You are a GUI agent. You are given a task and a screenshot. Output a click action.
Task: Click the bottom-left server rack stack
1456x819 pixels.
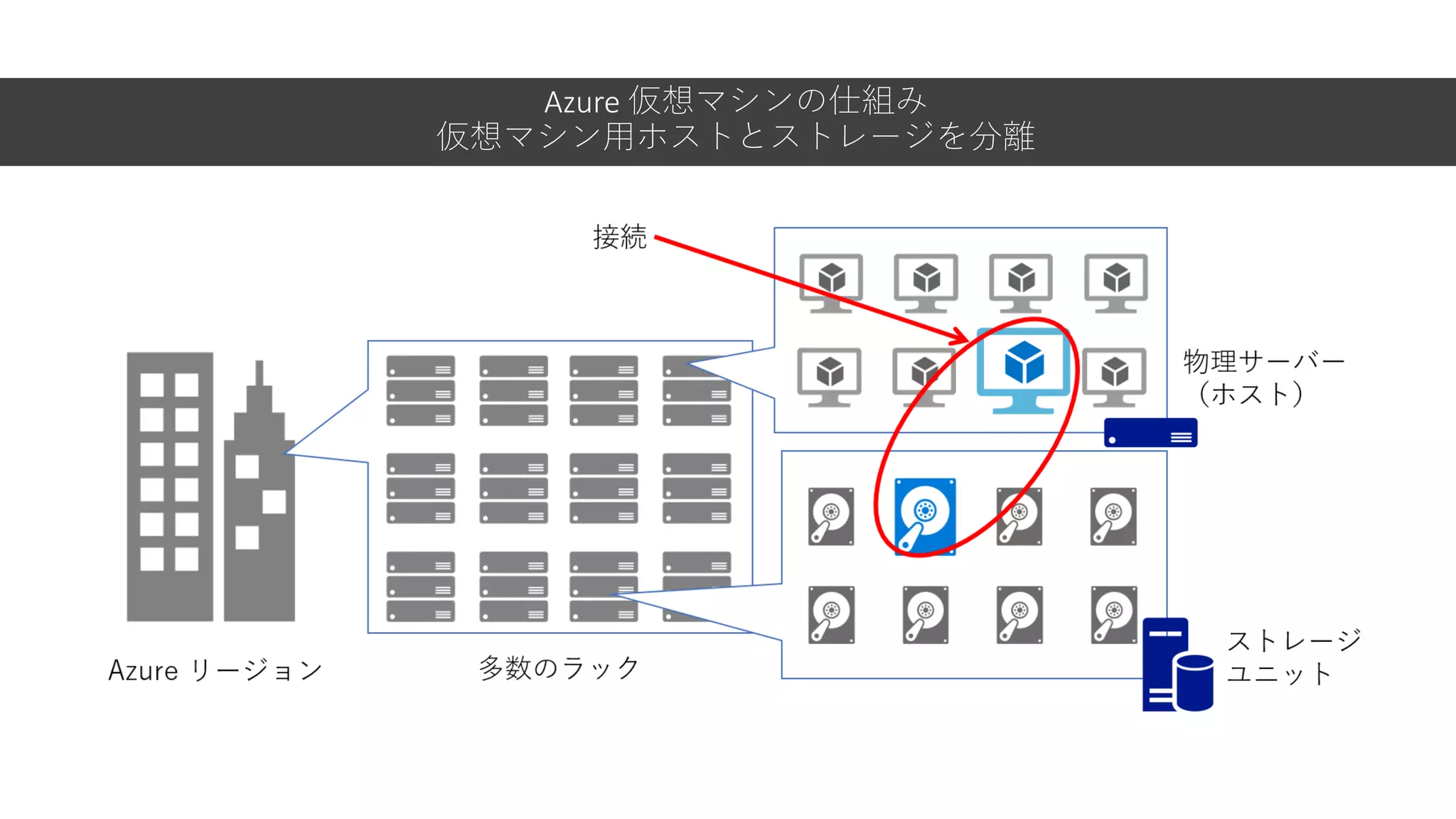click(x=421, y=587)
